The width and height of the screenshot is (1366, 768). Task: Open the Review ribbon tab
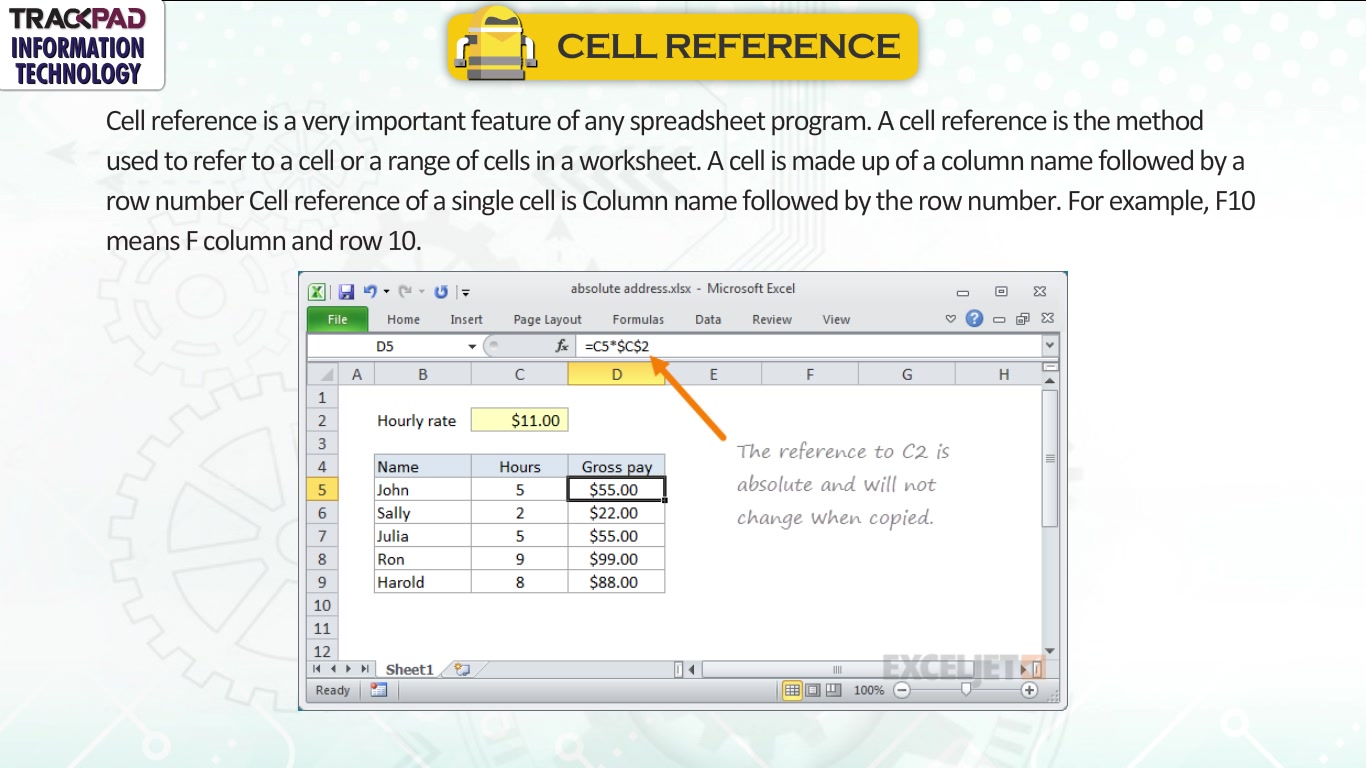point(772,320)
